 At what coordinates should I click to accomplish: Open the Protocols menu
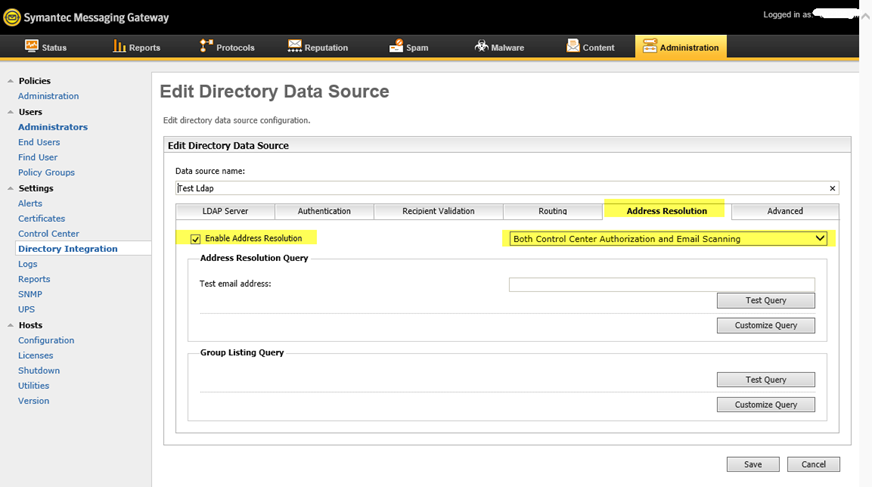click(x=227, y=47)
